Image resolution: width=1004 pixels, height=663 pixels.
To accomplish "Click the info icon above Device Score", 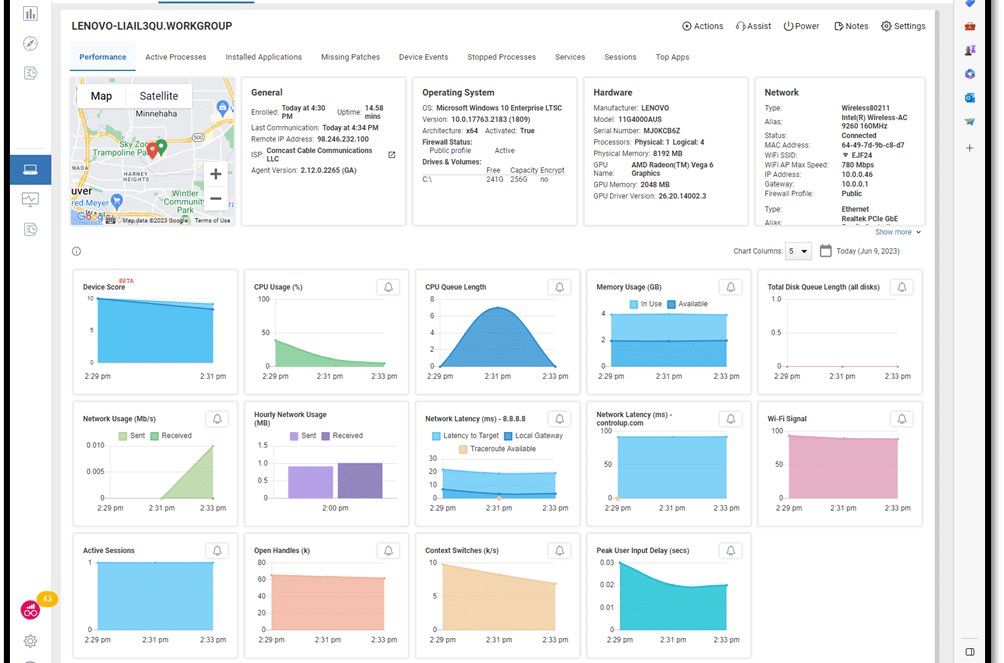I will click(77, 251).
